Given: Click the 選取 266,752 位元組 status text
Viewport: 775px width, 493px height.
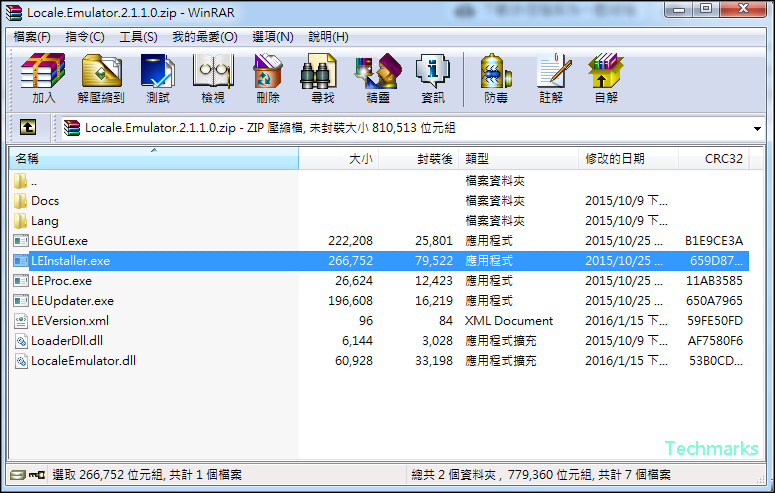Looking at the screenshot, I should [147, 475].
